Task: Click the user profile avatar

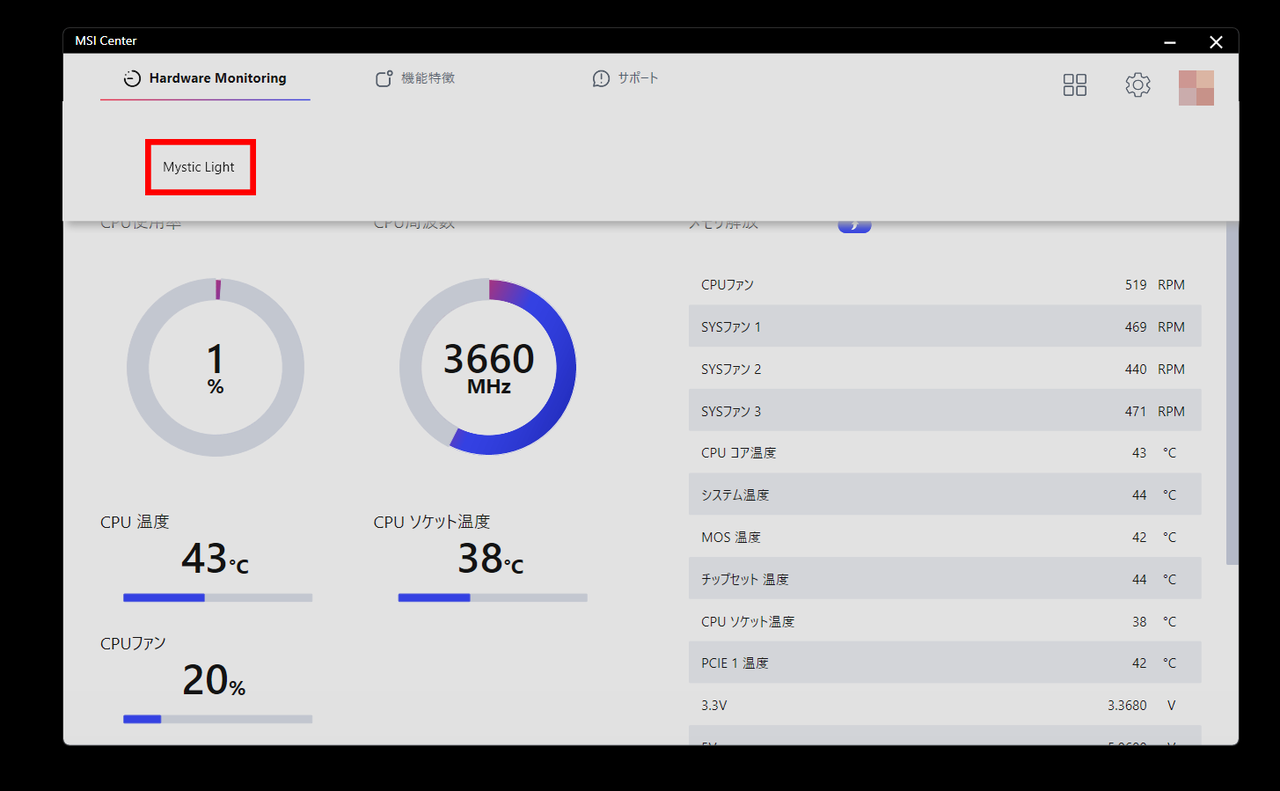Action: pyautogui.click(x=1196, y=88)
